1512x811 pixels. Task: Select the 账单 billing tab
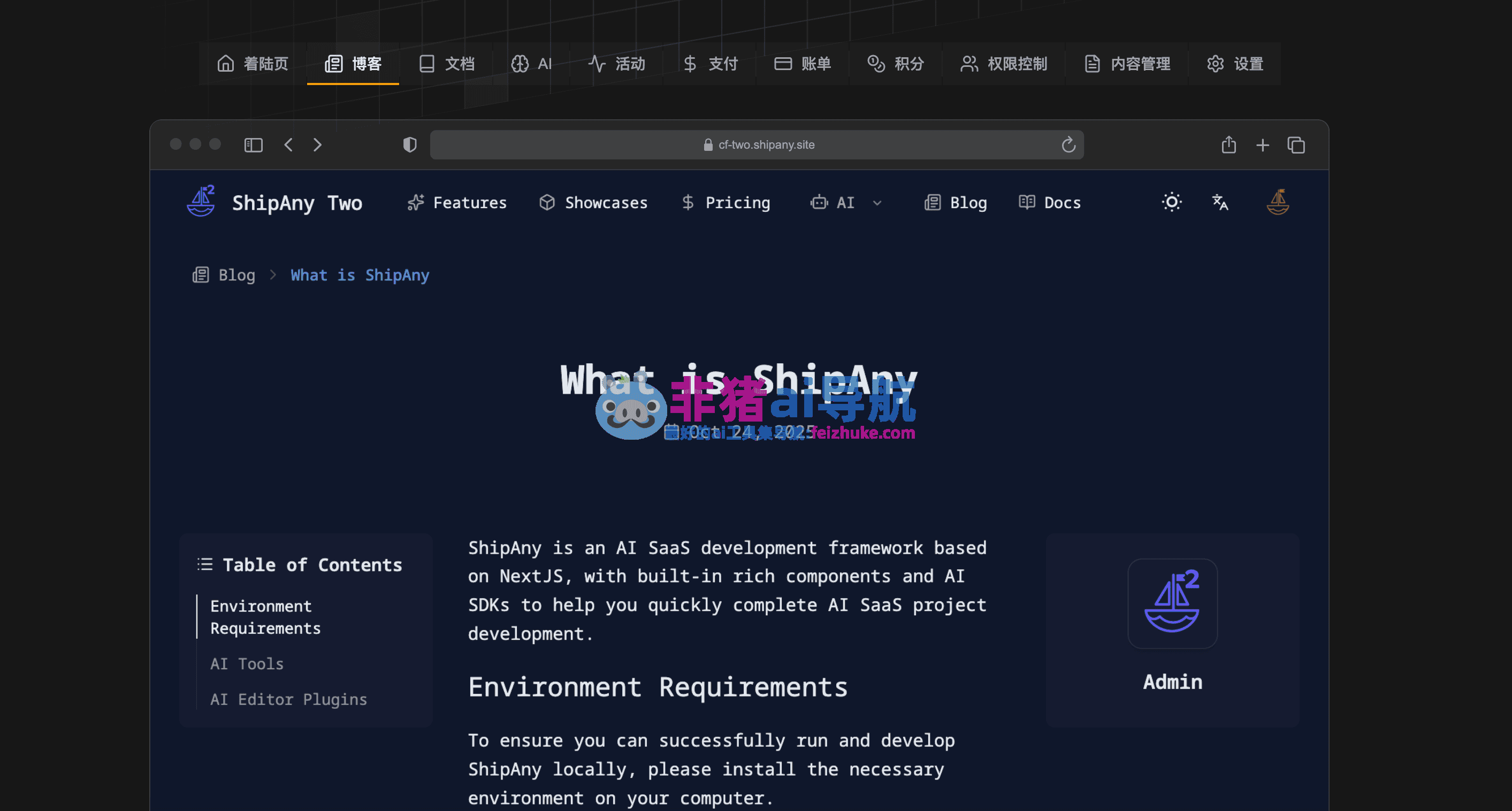(803, 63)
